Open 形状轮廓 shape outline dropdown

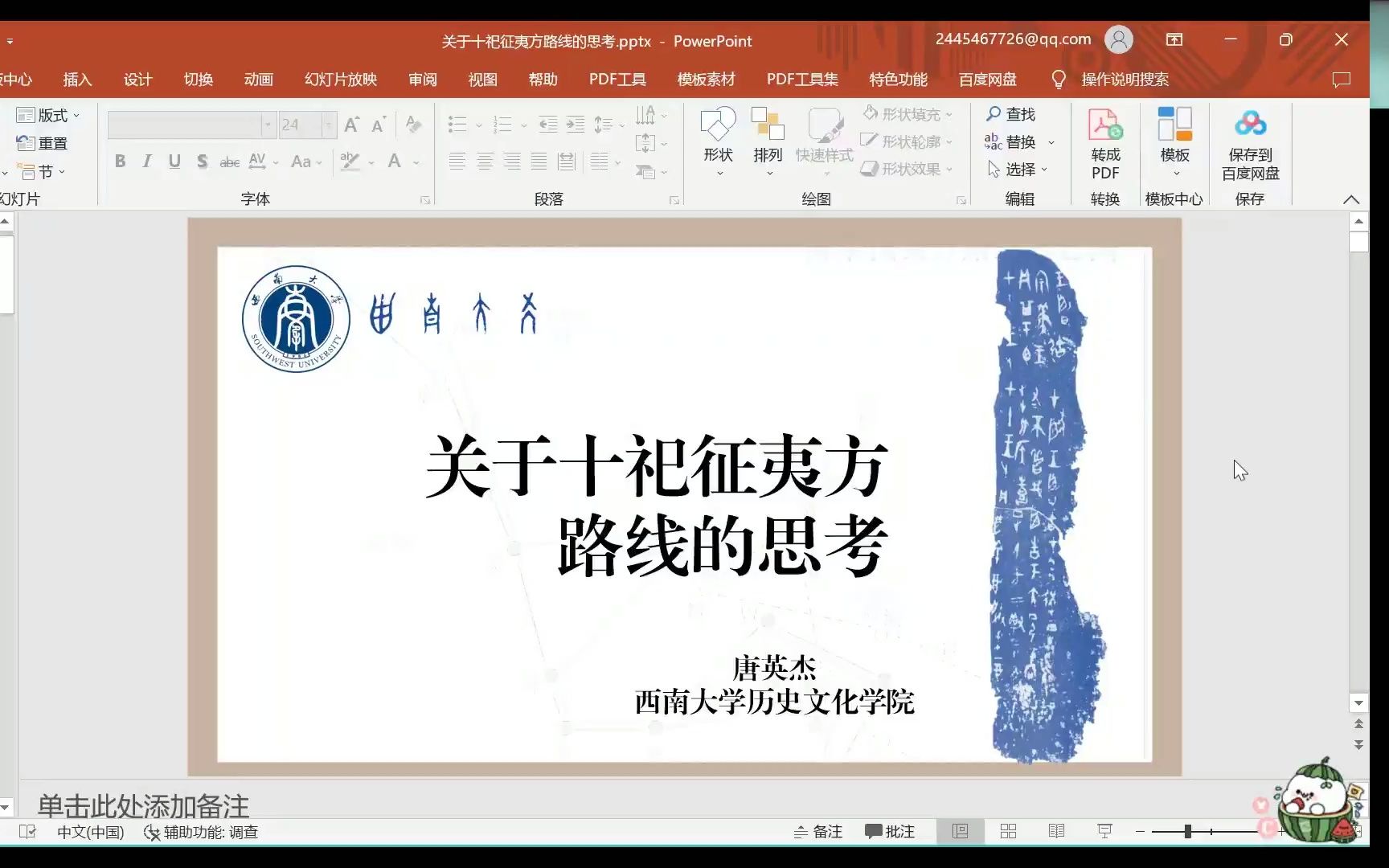point(908,141)
